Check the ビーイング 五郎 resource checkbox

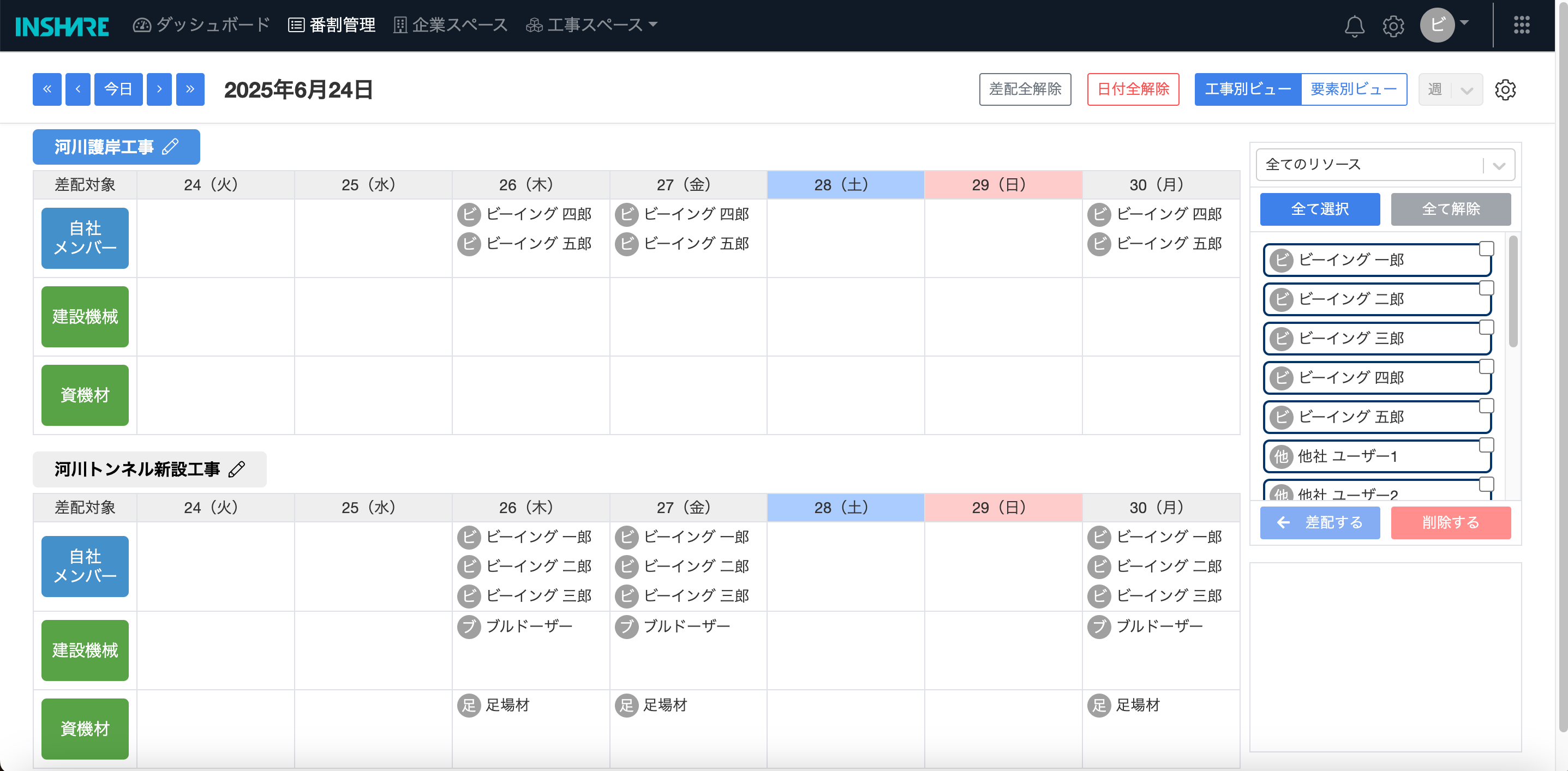(1486, 406)
